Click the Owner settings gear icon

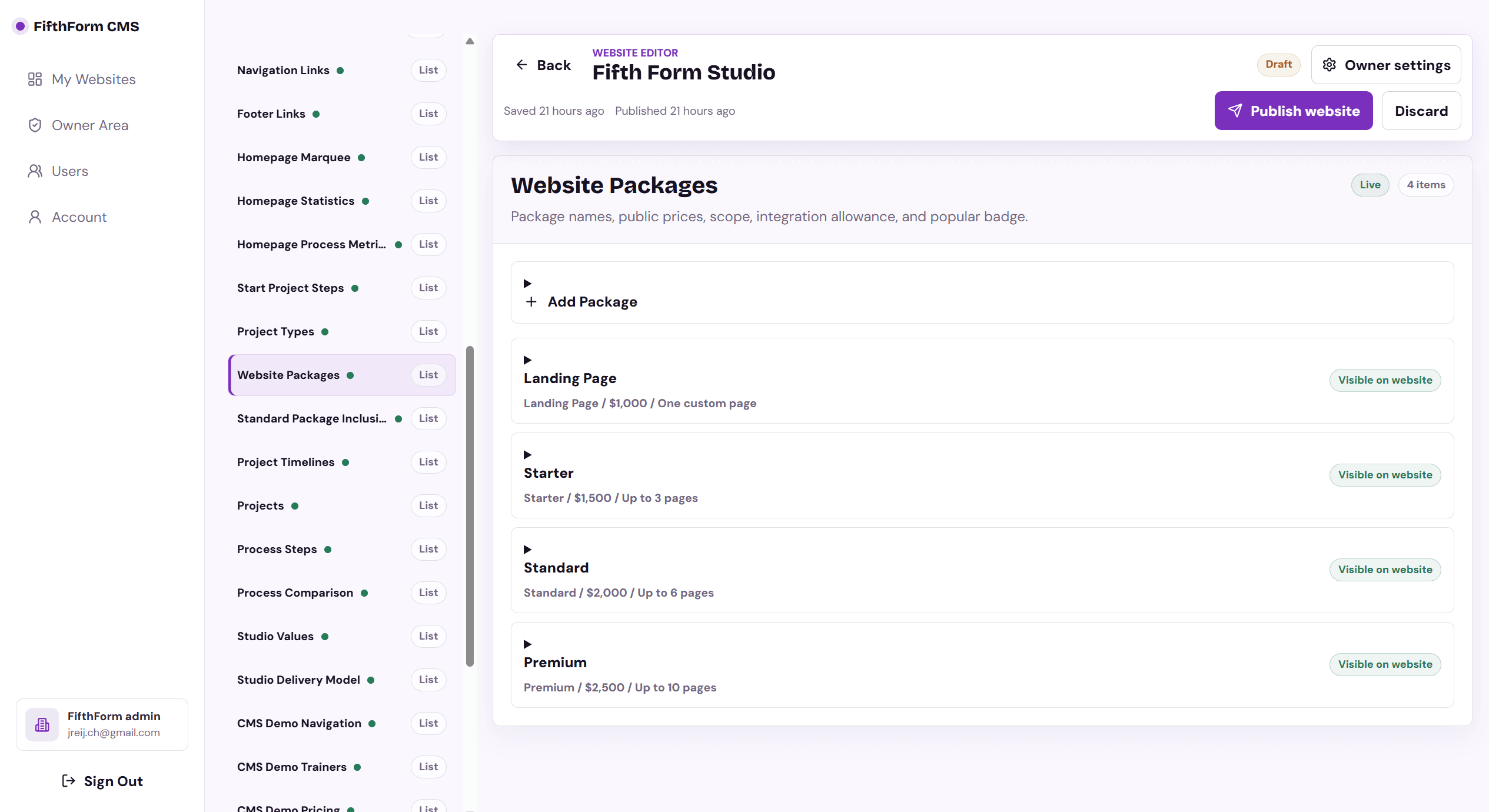click(1329, 65)
